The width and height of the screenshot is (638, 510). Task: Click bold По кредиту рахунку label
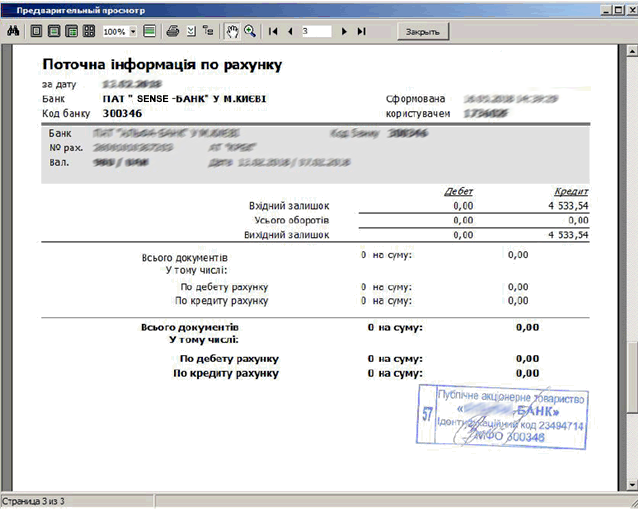point(226,373)
